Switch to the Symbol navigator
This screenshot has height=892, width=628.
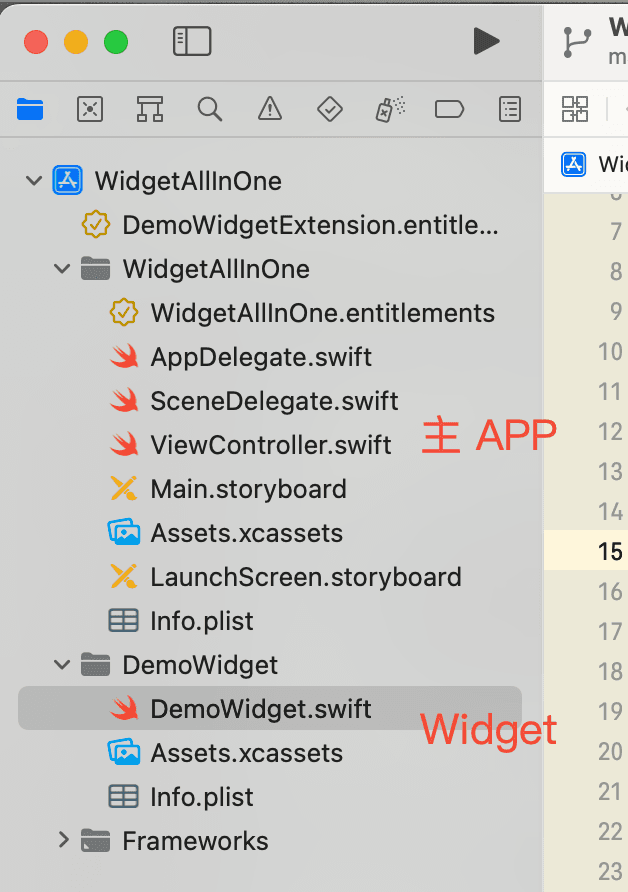pyautogui.click(x=150, y=109)
